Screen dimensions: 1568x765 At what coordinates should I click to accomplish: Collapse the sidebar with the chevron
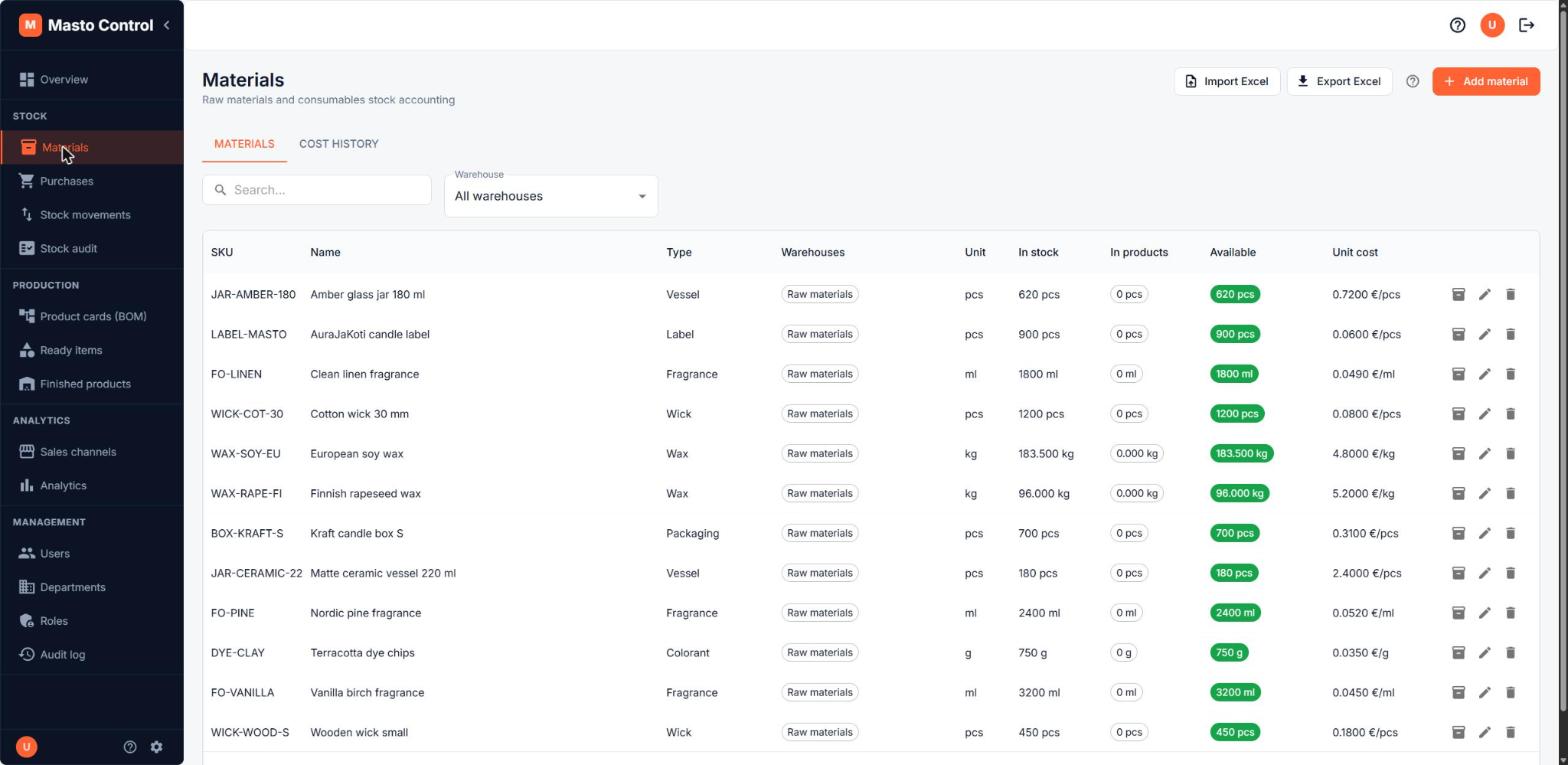166,25
